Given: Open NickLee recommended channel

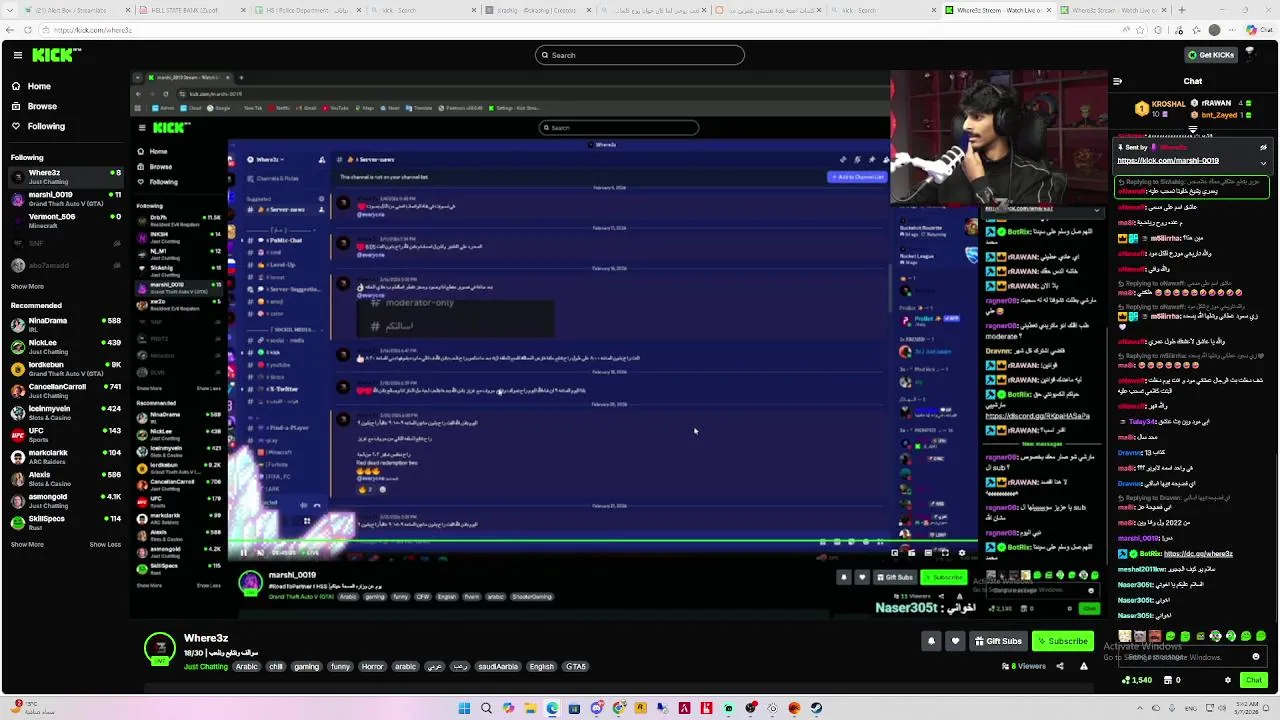Looking at the screenshot, I should click(65, 347).
